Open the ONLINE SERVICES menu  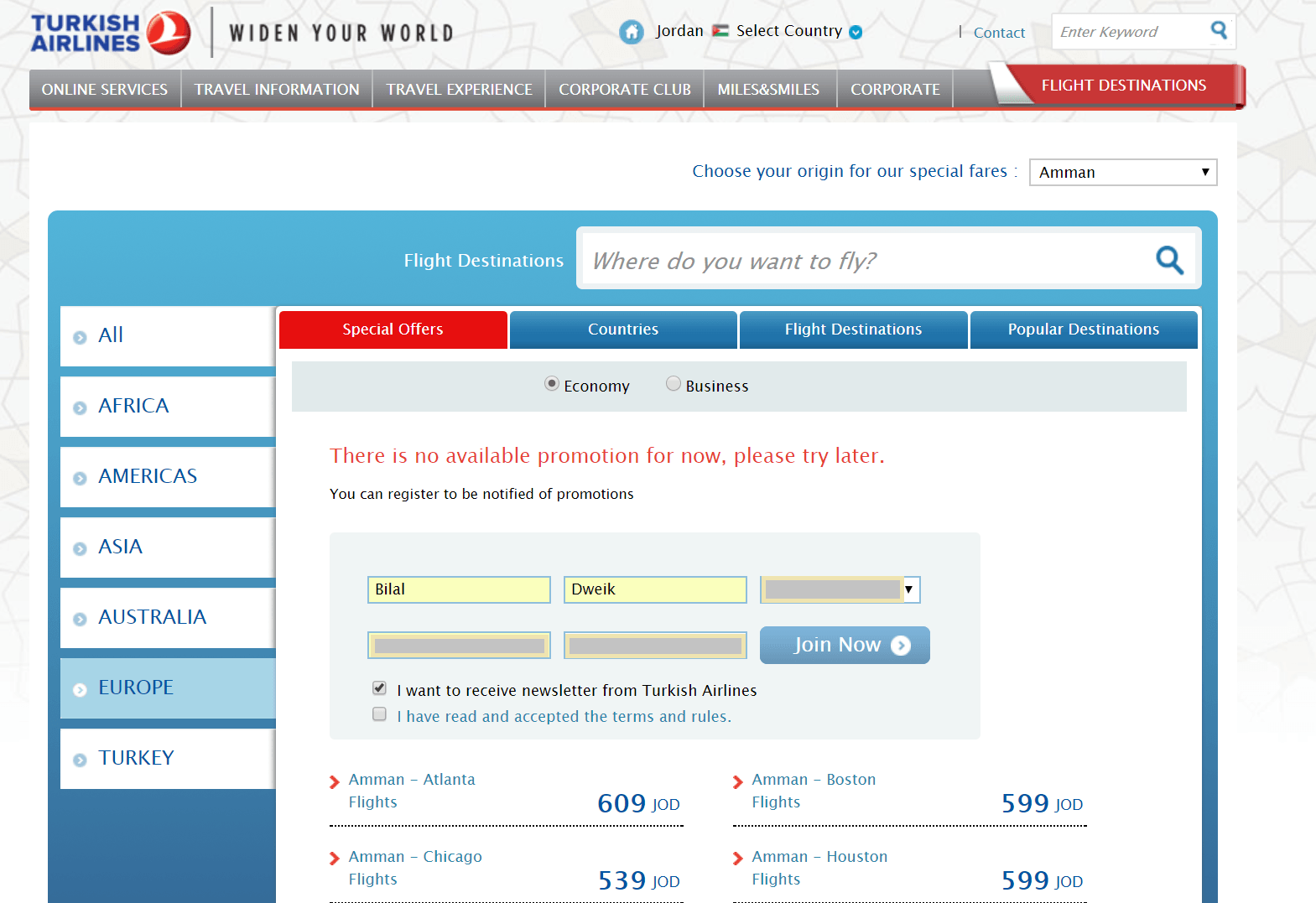[105, 90]
